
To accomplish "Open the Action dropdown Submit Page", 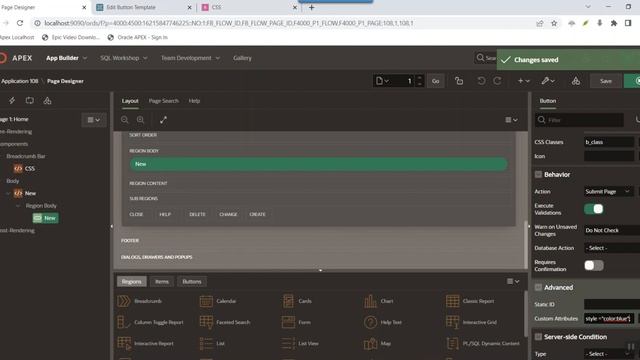I will pos(608,191).
